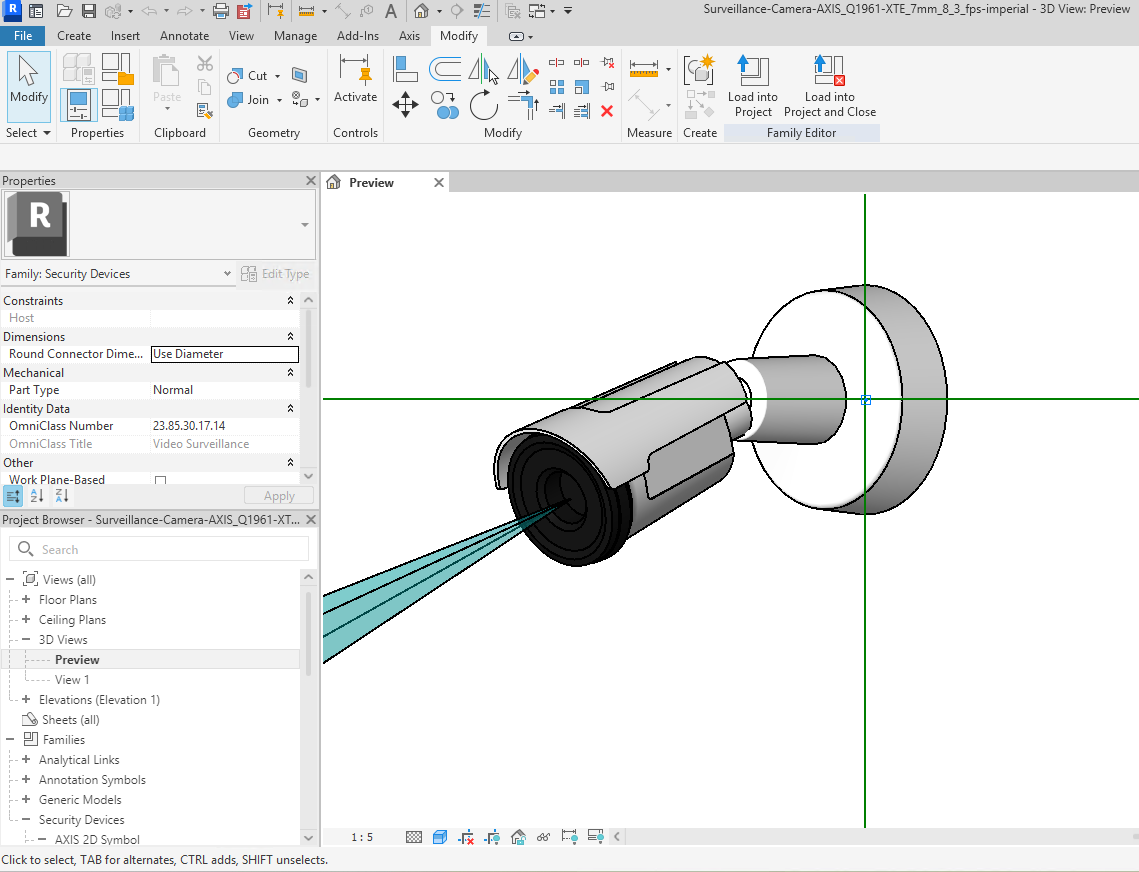The image size is (1139, 872).
Task: Click the Offset tool icon
Action: tap(445, 69)
